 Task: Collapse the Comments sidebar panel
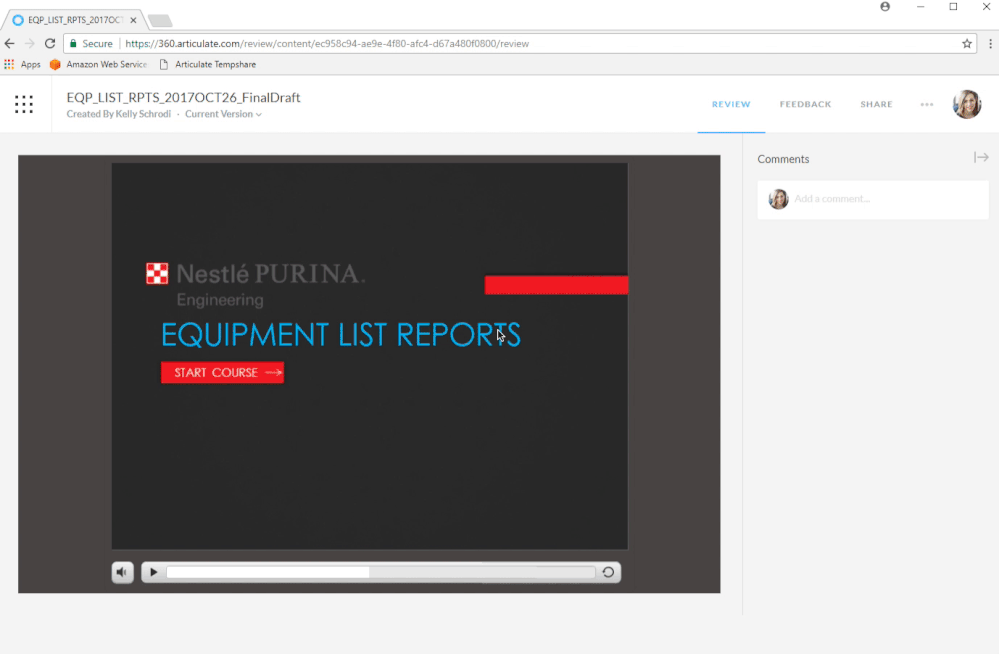point(980,158)
